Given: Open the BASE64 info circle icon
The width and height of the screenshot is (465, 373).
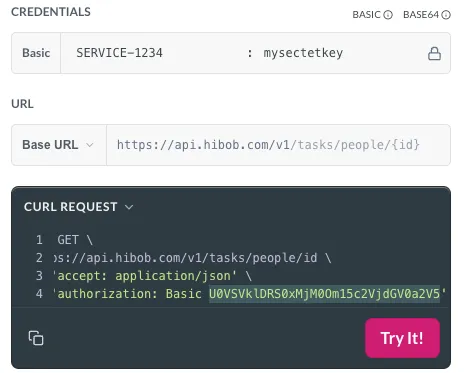Looking at the screenshot, I should click(x=446, y=15).
